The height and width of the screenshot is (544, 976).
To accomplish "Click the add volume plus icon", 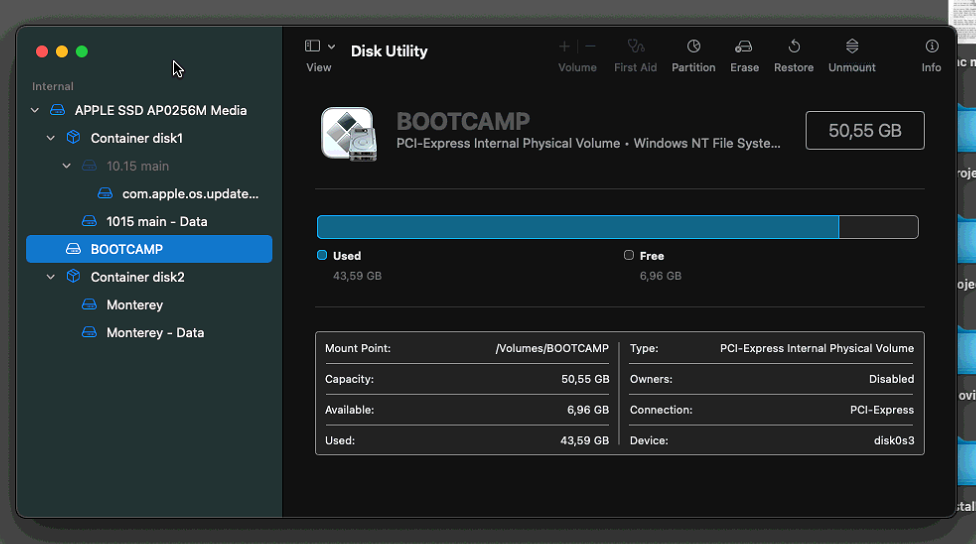I will (564, 47).
